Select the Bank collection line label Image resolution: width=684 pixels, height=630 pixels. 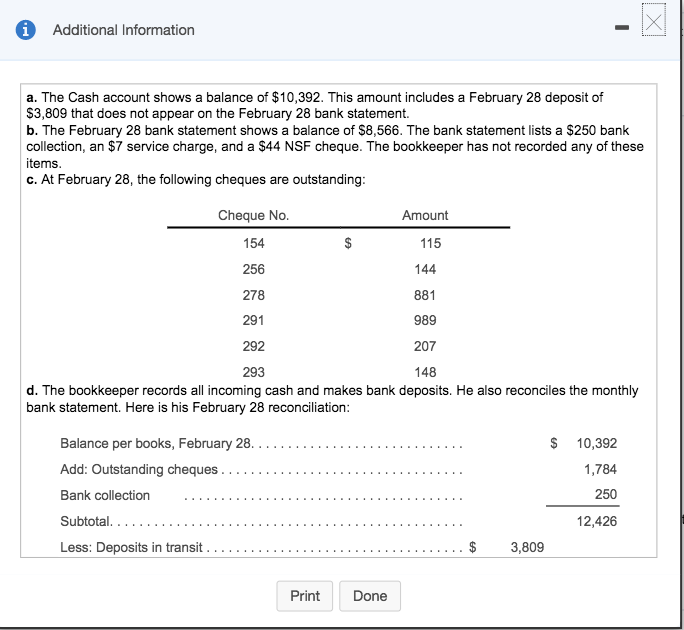click(105, 495)
